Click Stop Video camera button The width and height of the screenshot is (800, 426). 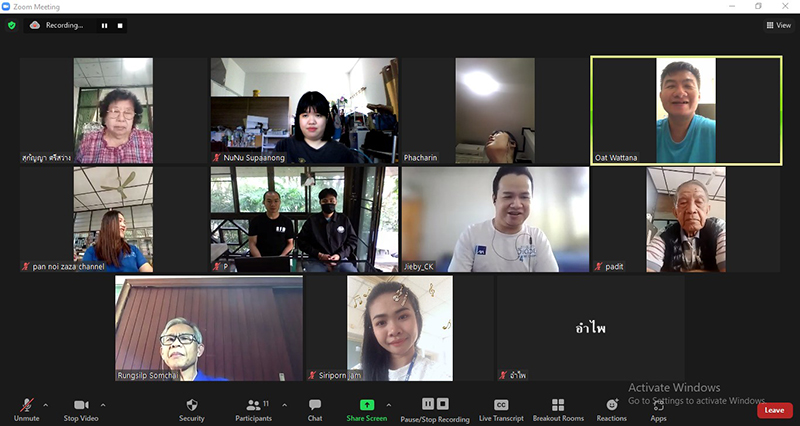click(81, 410)
